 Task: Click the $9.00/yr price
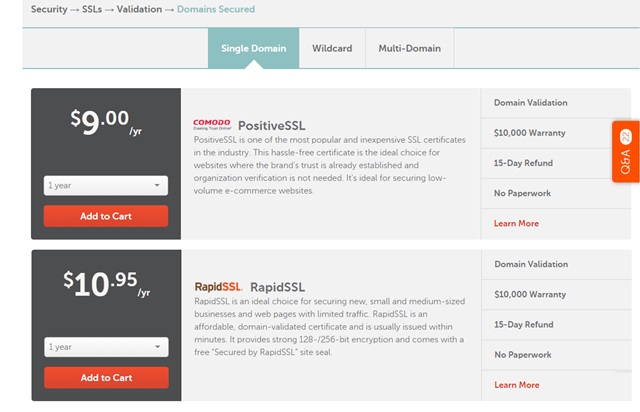(x=106, y=122)
